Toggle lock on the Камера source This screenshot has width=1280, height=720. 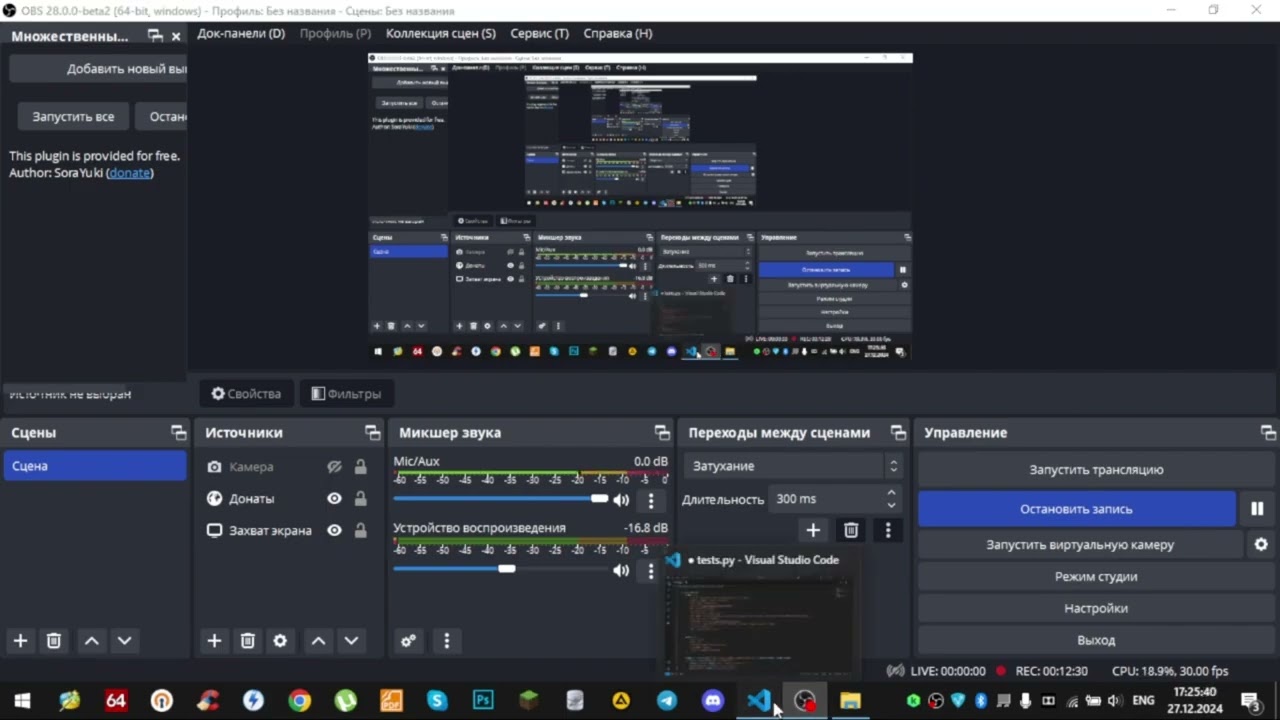point(360,467)
